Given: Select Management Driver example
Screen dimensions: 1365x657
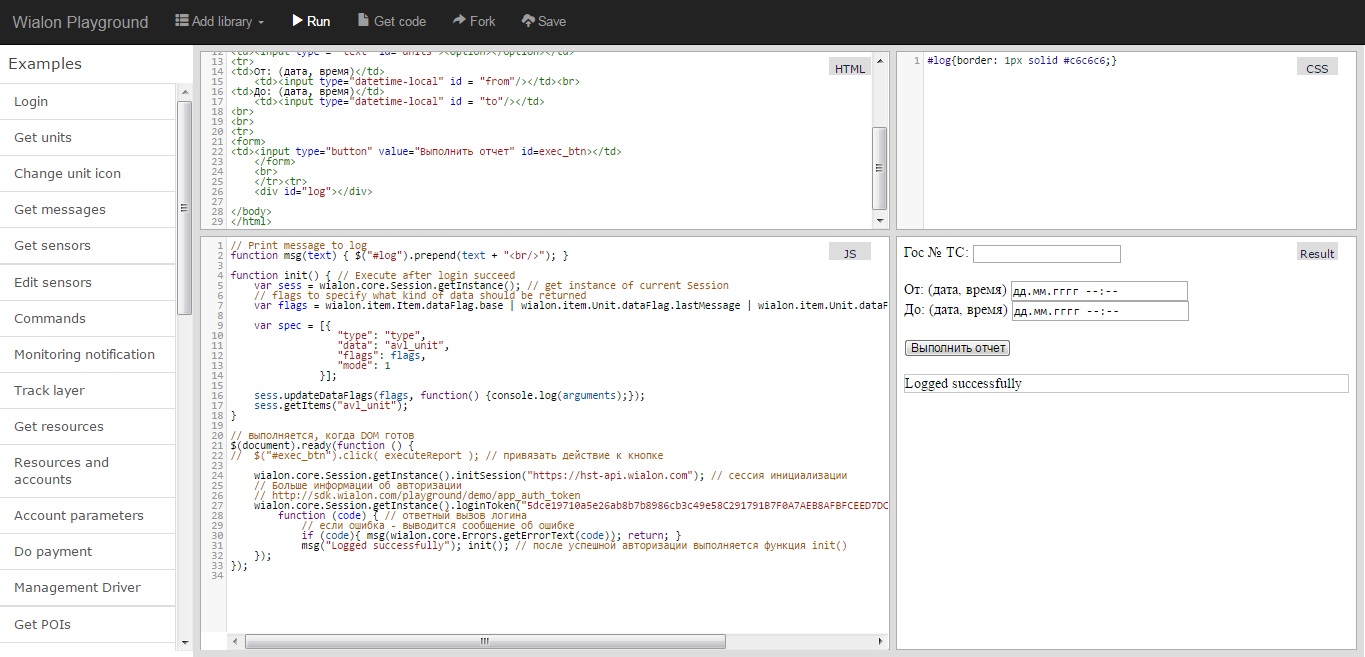Looking at the screenshot, I should (x=77, y=587).
